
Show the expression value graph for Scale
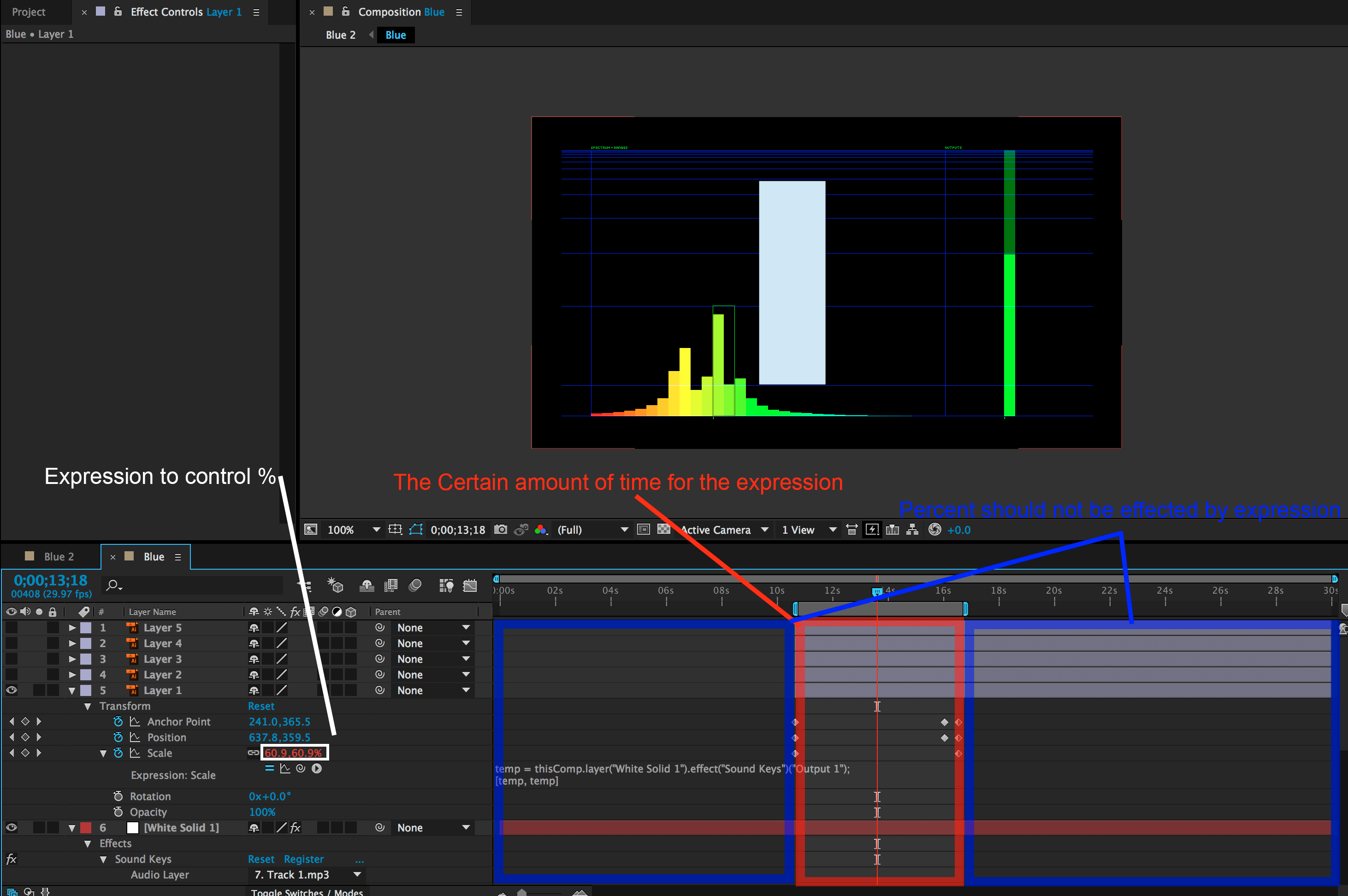tap(285, 769)
